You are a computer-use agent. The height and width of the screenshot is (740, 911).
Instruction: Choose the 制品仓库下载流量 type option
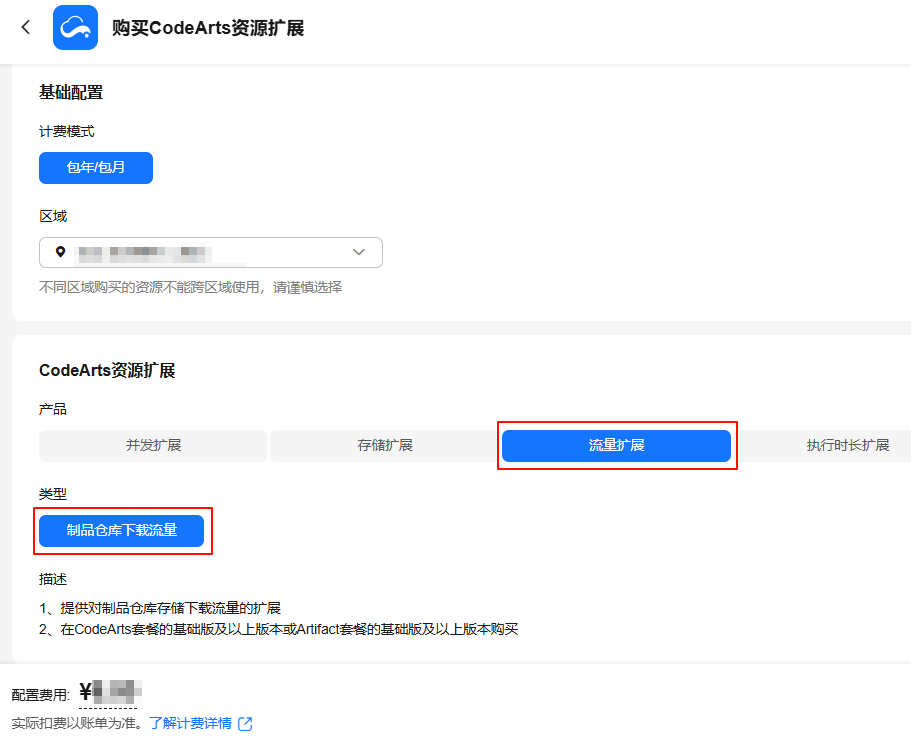(x=121, y=530)
